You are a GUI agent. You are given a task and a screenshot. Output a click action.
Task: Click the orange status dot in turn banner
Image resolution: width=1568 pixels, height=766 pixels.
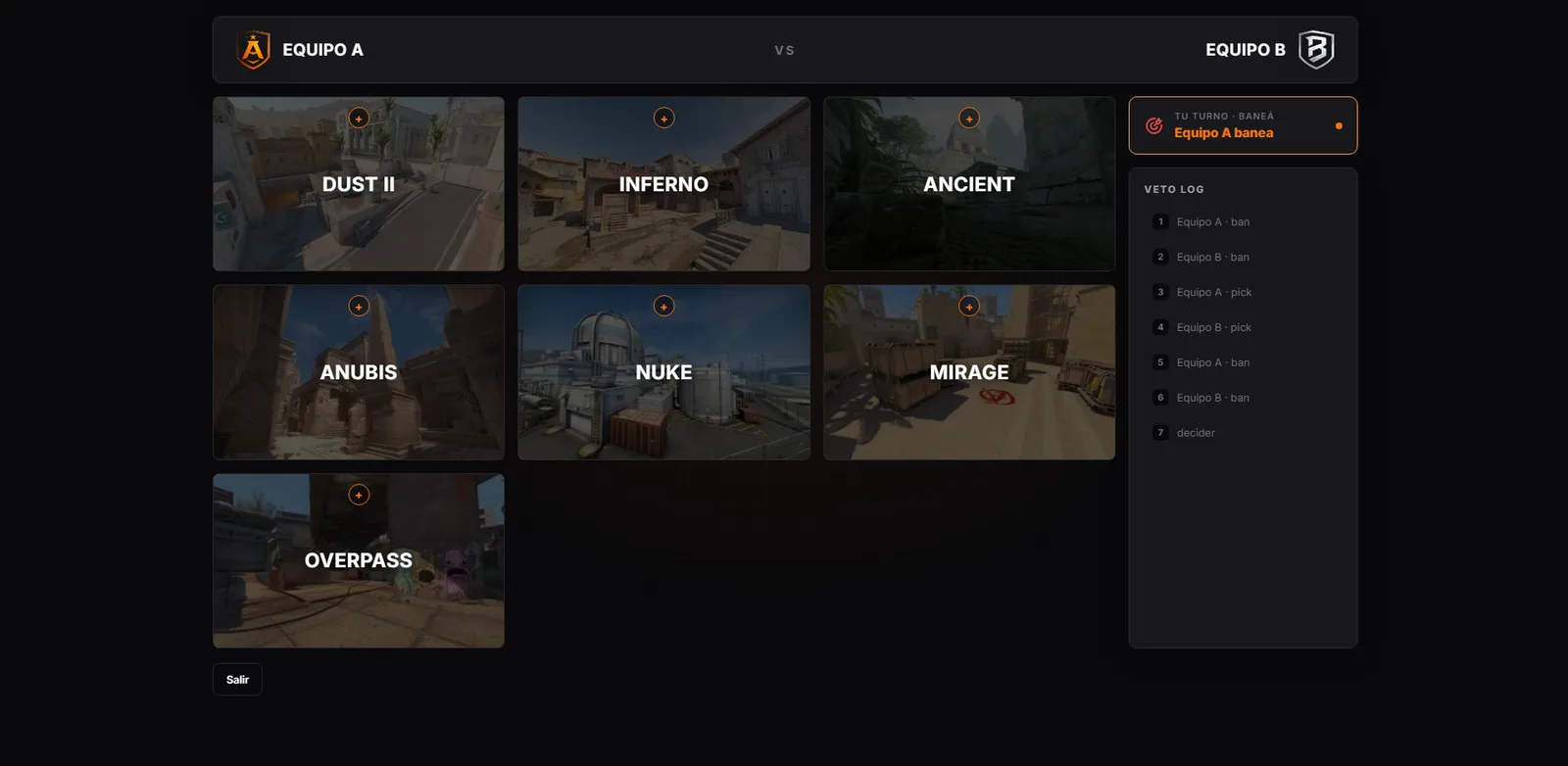(x=1339, y=125)
